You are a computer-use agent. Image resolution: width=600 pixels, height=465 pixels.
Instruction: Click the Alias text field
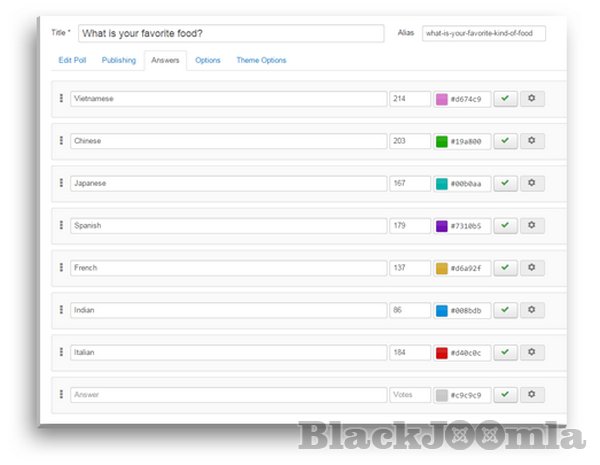coord(483,34)
